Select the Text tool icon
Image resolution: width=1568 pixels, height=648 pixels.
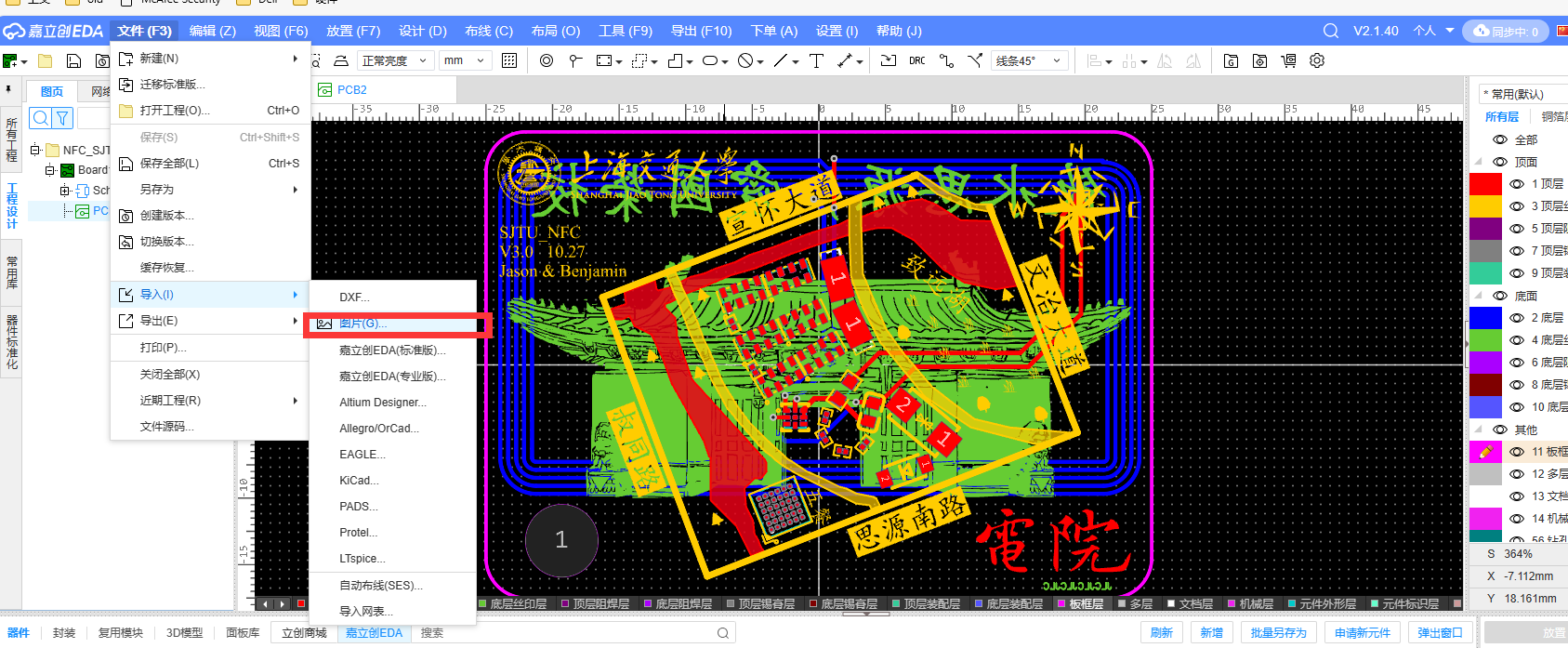(816, 60)
